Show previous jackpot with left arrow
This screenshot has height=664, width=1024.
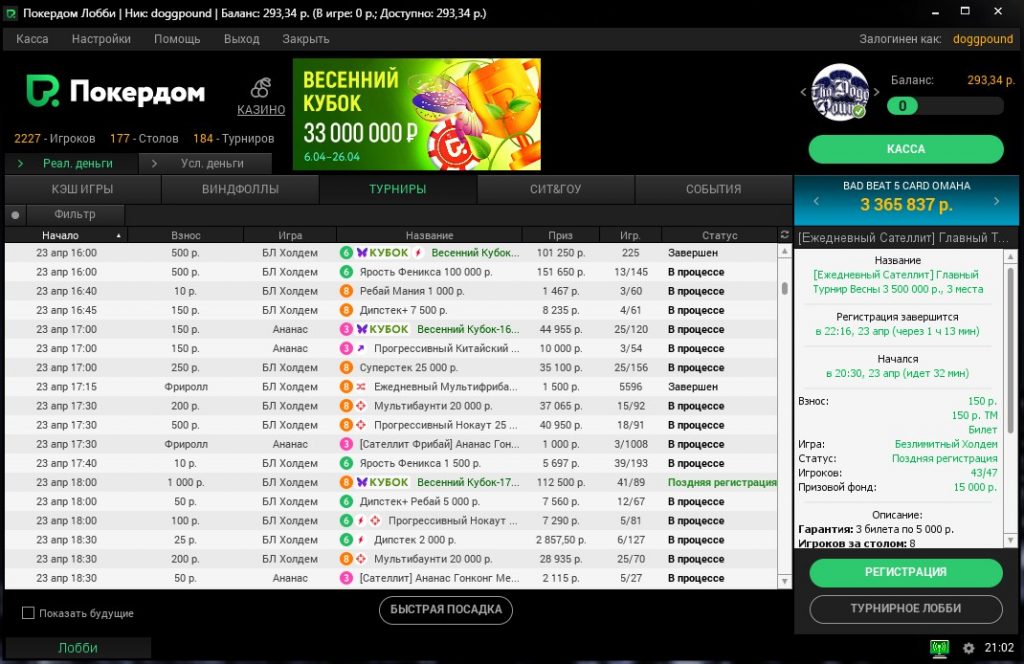[816, 201]
